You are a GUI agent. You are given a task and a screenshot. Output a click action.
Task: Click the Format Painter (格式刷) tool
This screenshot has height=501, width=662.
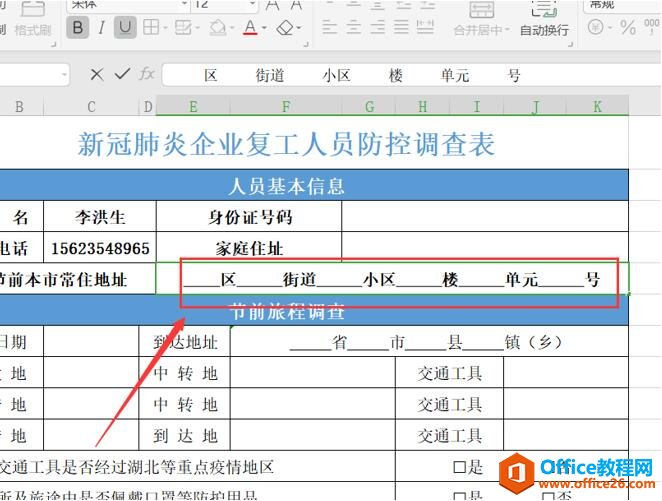point(33,21)
